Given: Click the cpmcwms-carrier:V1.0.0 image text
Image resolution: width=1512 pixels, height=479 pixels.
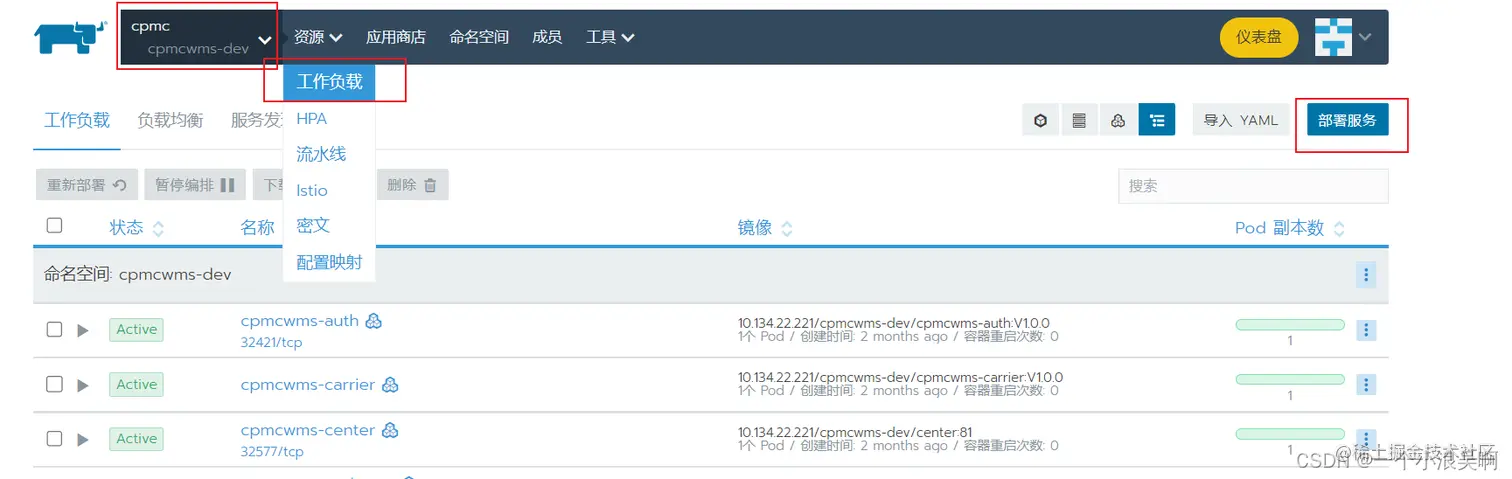Looking at the screenshot, I should (x=900, y=377).
